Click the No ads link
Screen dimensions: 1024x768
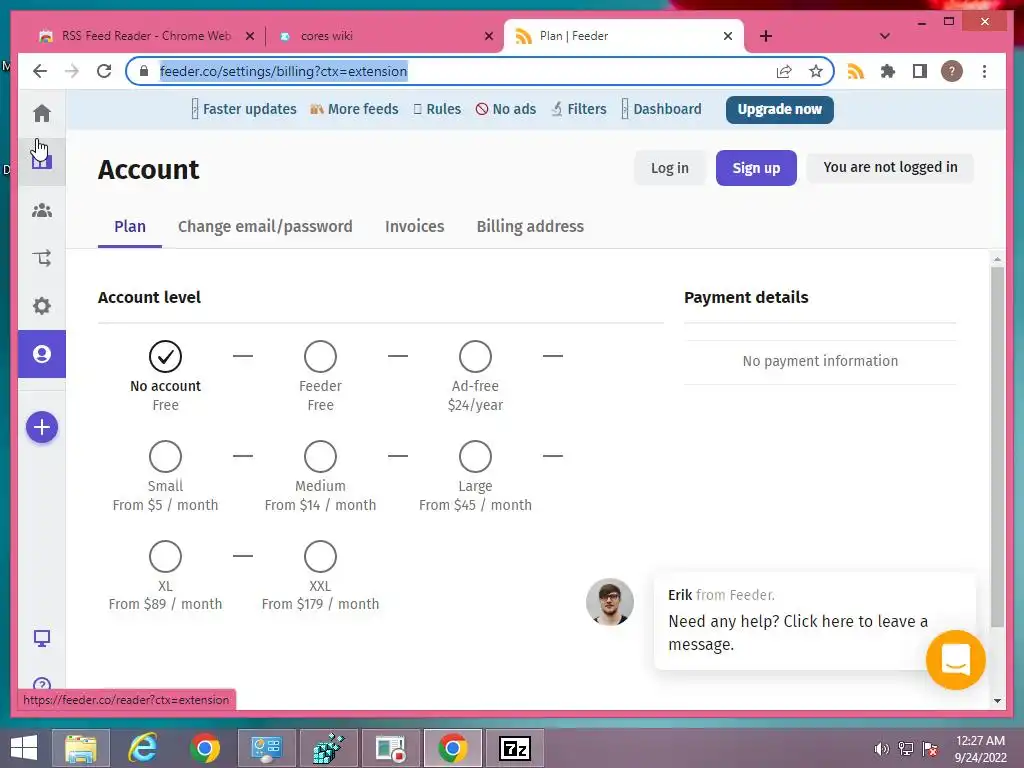[506, 109]
